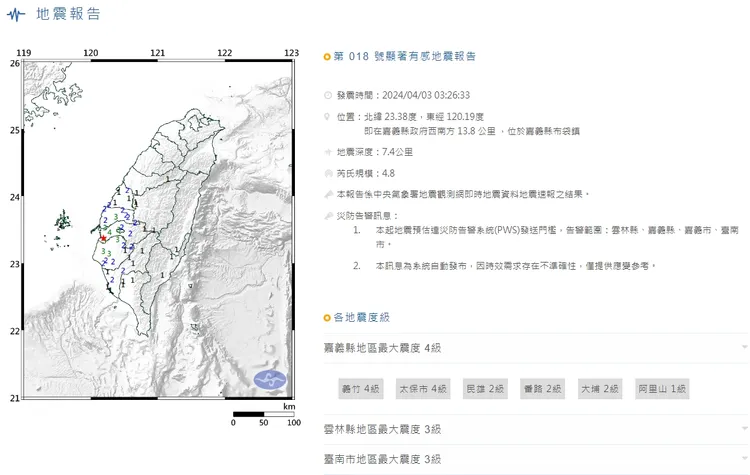Click the 發震時間 2024/04/03 03:26:33 text
750x475 pixels.
403,95
